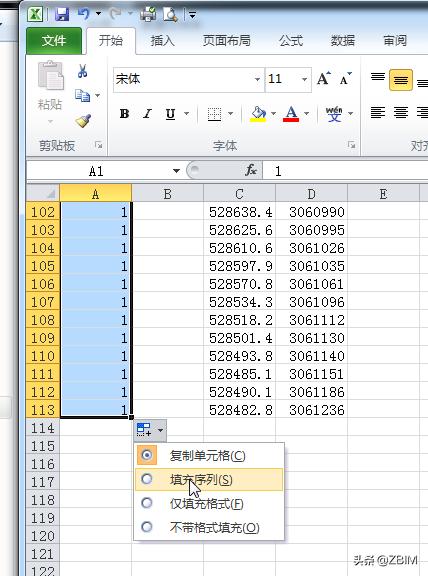The width and height of the screenshot is (428, 576).
Task: Open the 审阅 tab
Action: (x=395, y=40)
